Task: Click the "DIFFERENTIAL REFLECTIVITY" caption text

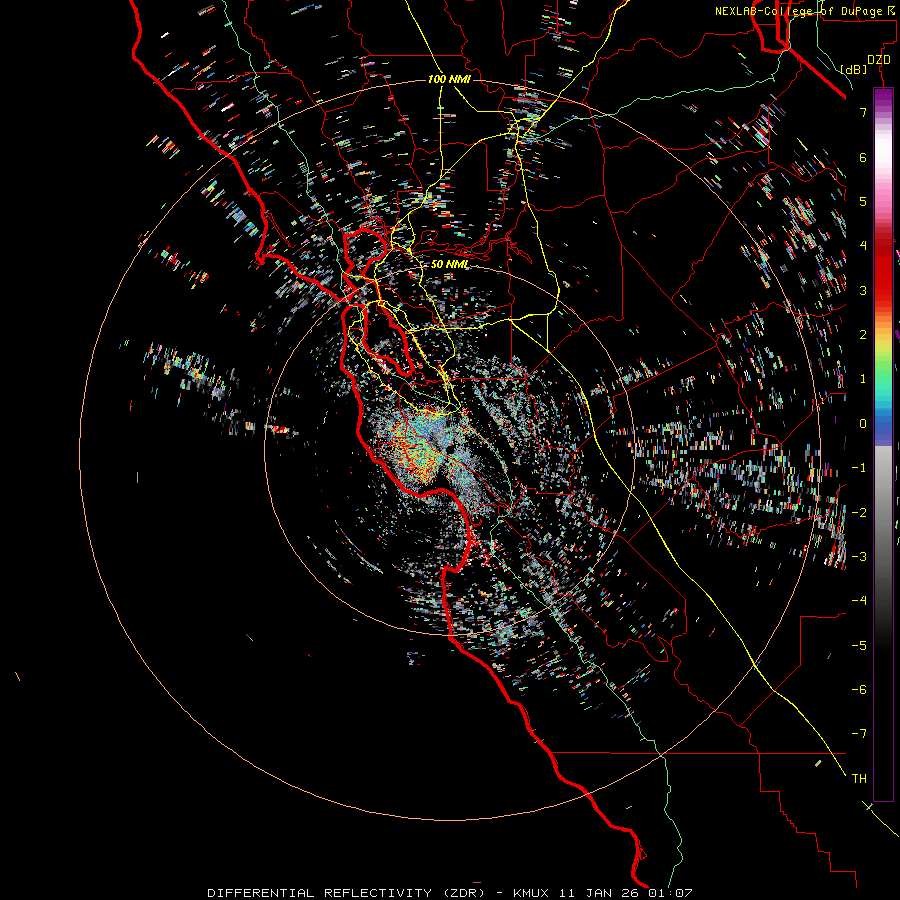Action: pyautogui.click(x=319, y=893)
